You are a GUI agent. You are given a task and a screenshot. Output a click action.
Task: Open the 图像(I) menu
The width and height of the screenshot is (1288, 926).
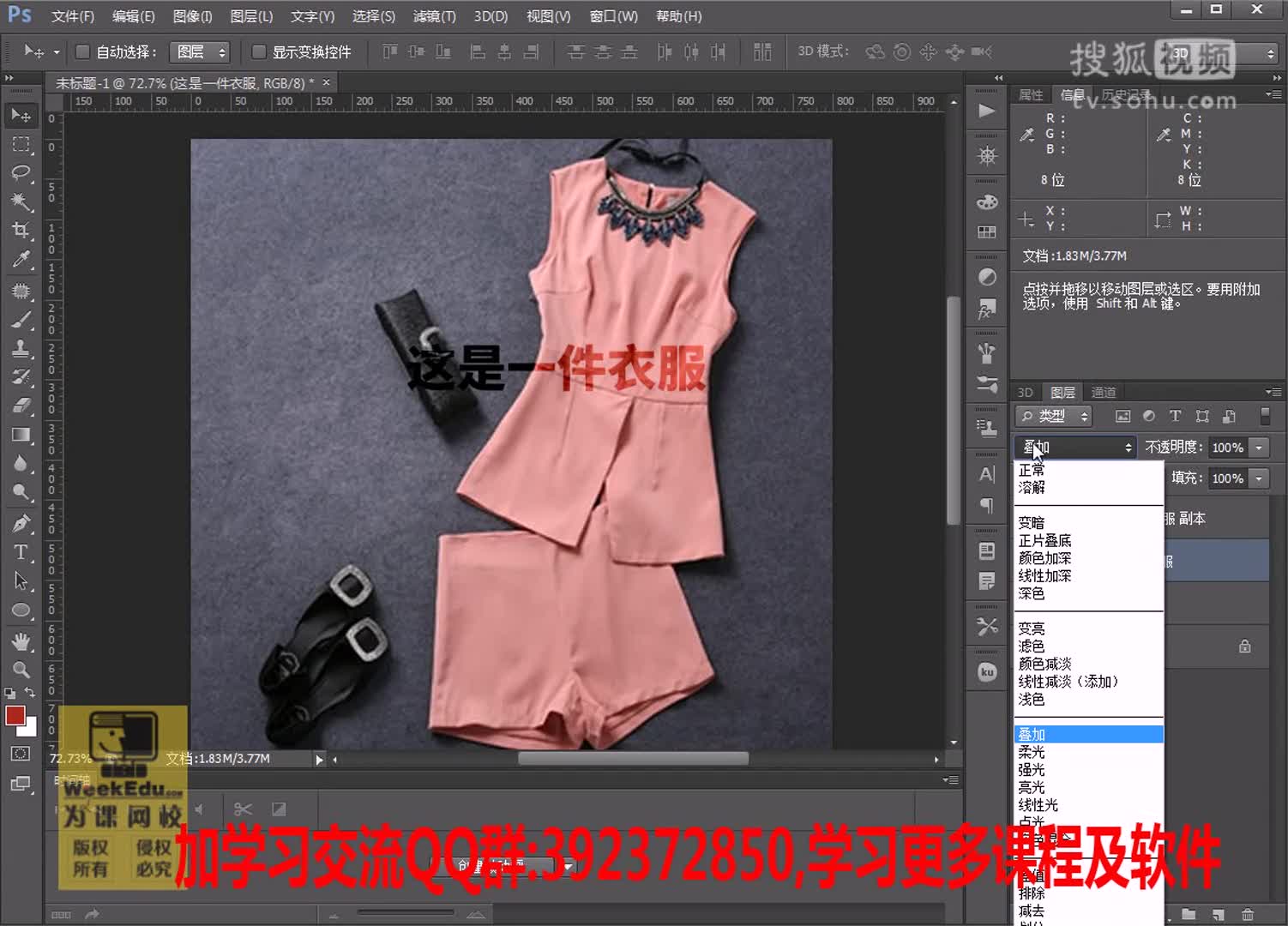192,16
